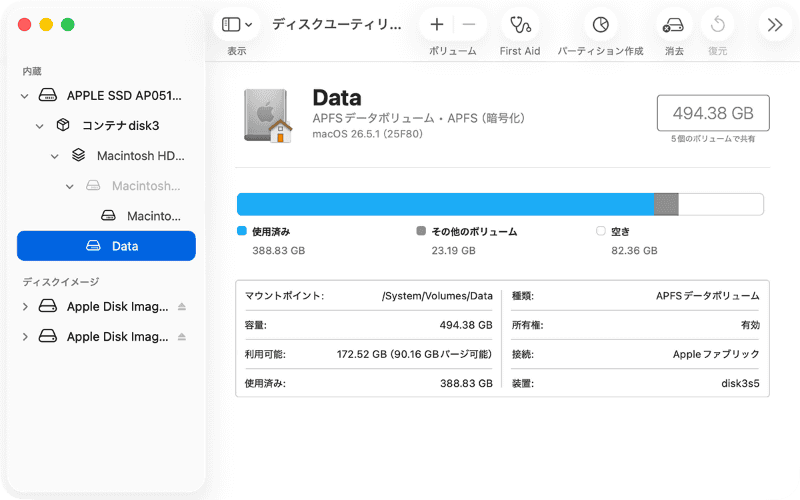
Task: Select the Data volume in sidebar
Action: [106, 246]
